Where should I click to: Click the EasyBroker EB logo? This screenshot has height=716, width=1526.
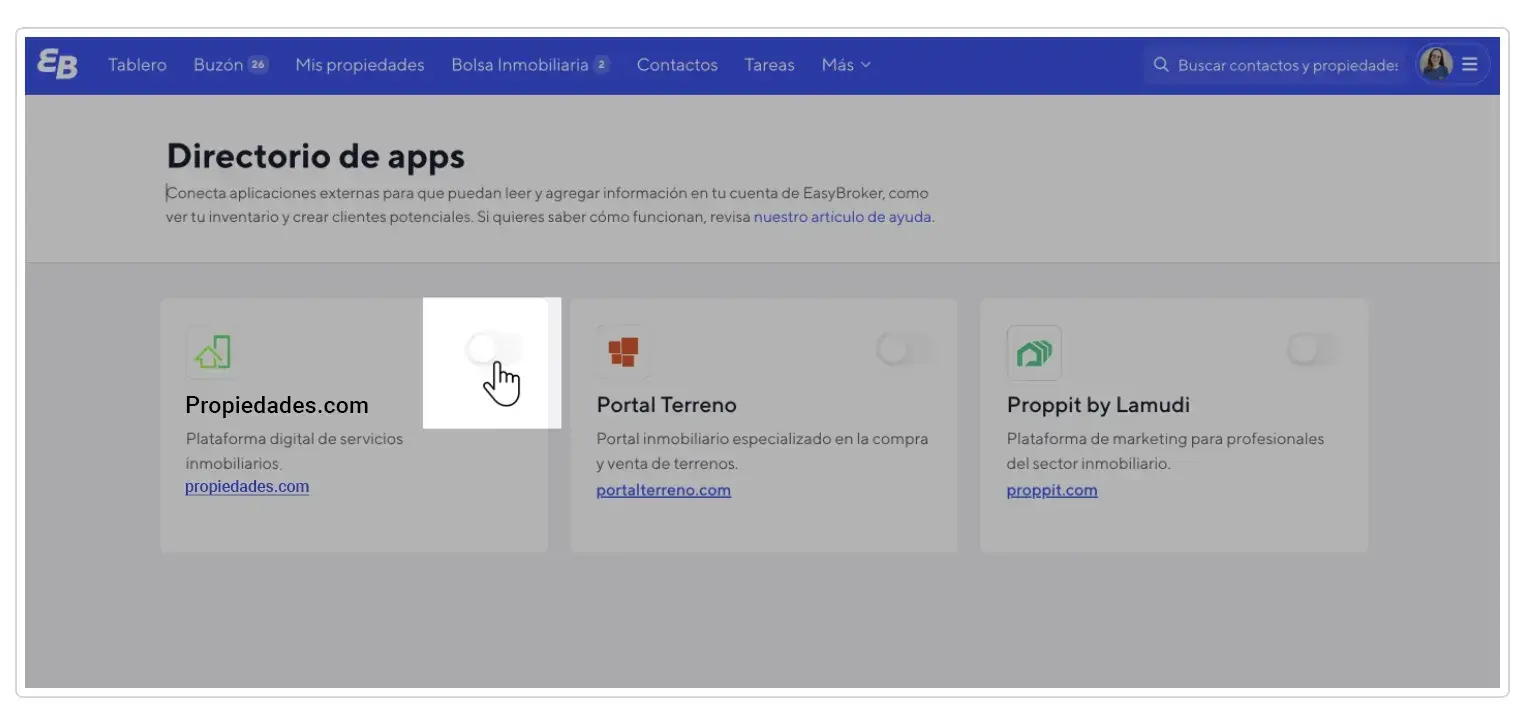click(57, 64)
